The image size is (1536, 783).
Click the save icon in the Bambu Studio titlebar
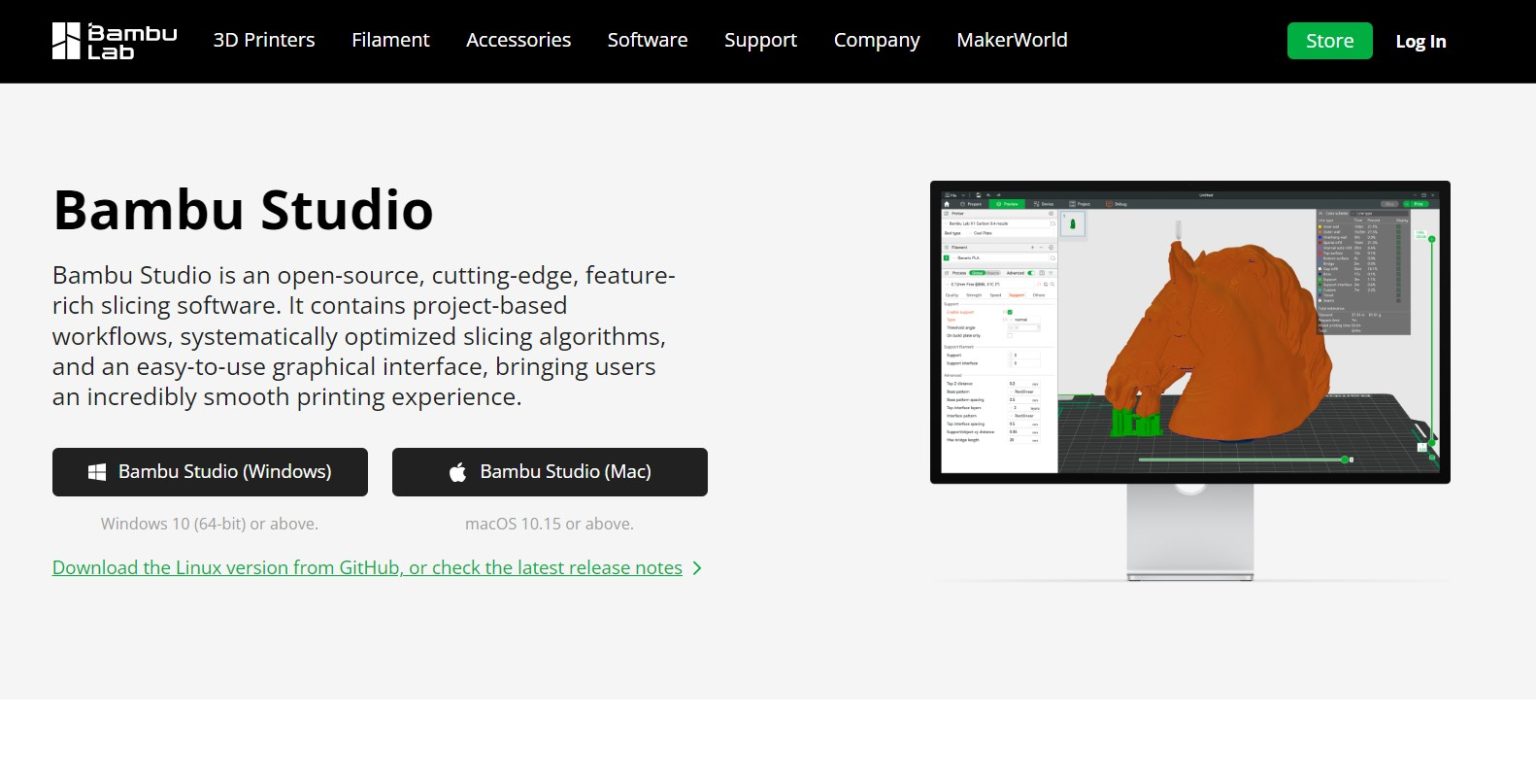[x=978, y=195]
